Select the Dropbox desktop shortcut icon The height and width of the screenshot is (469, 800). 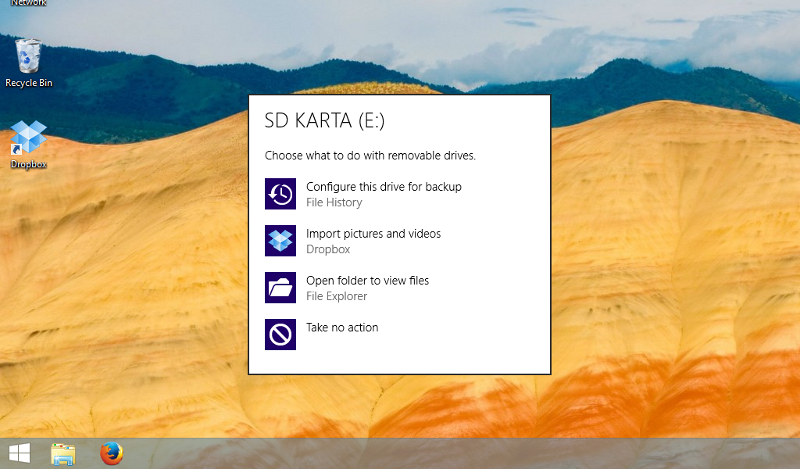(x=28, y=138)
